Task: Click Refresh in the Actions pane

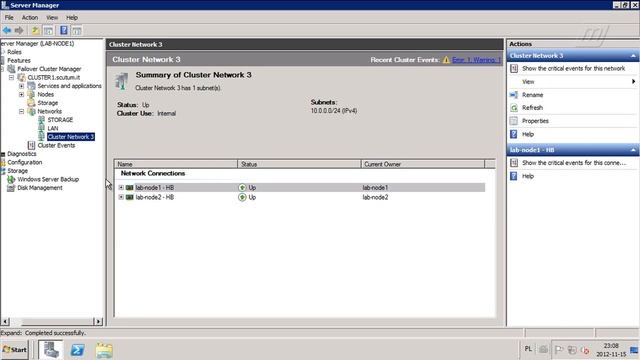Action: click(x=532, y=108)
